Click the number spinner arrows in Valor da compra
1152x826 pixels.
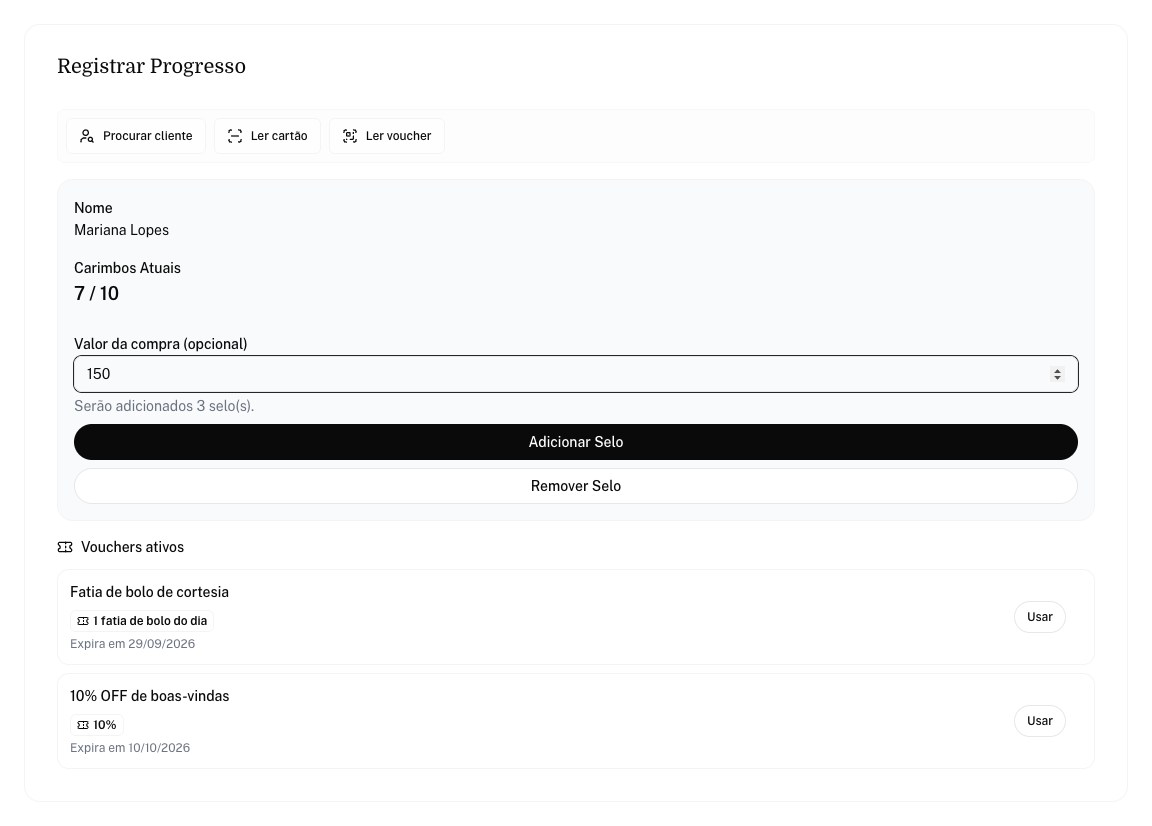click(1057, 374)
